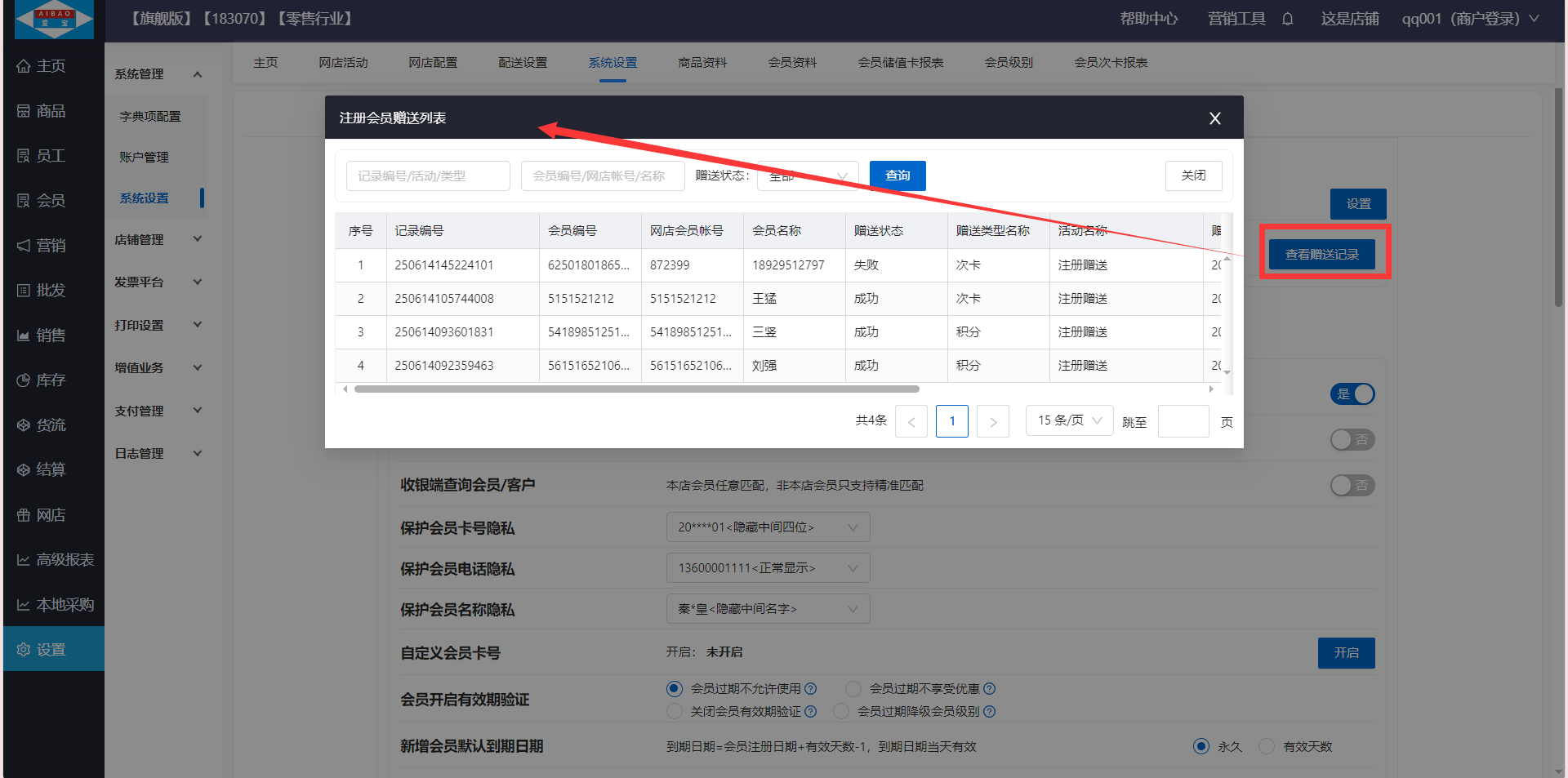
Task: Click the notification bell icon
Action: tap(1287, 19)
